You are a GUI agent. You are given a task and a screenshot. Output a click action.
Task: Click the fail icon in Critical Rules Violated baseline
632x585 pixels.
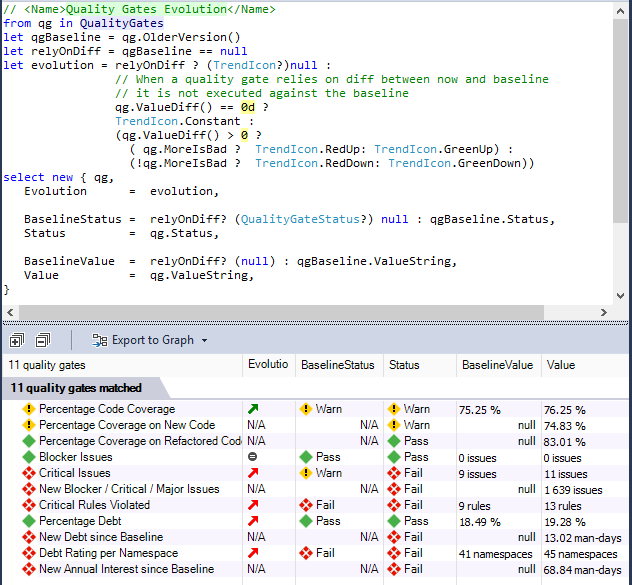tap(306, 505)
